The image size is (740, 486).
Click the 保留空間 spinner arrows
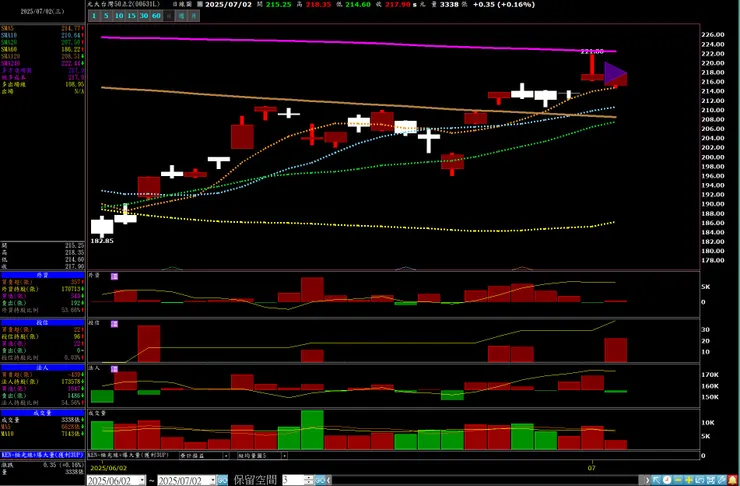(x=309, y=480)
